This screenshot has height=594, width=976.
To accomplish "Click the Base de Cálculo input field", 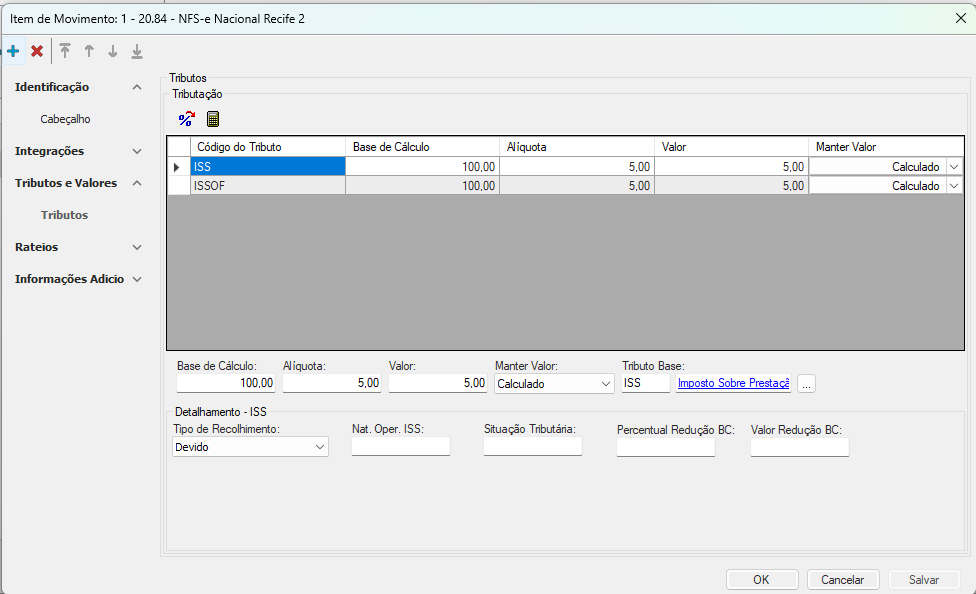I will tap(226, 383).
